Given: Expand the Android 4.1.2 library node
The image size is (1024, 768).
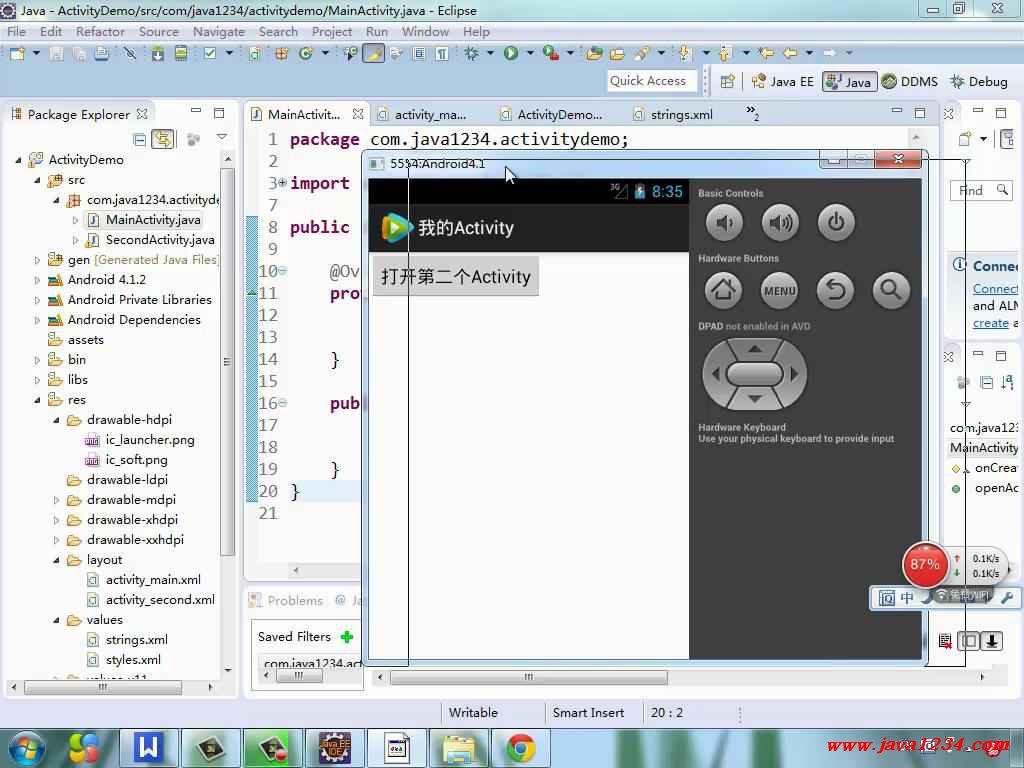Looking at the screenshot, I should click(x=37, y=280).
